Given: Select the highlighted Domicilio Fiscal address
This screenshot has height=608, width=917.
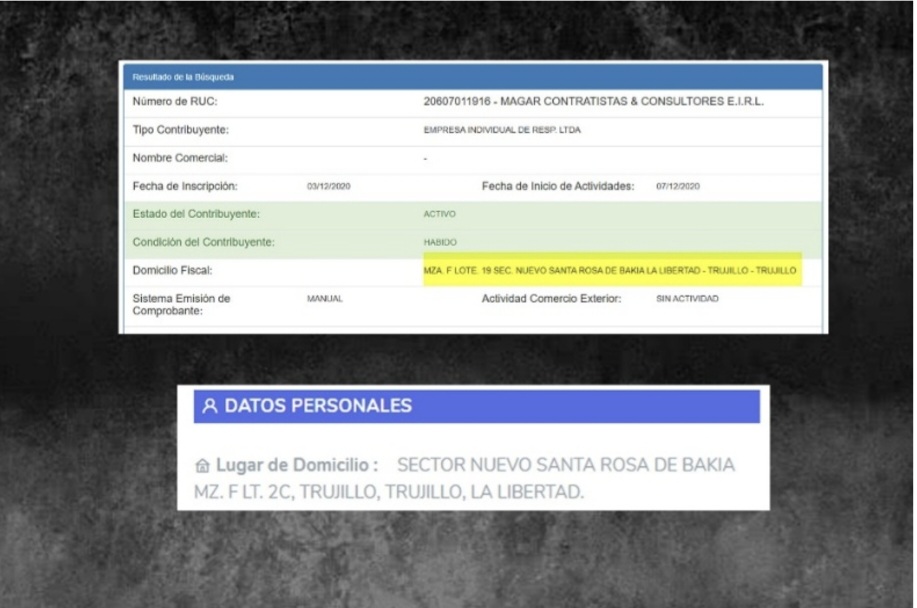Looking at the screenshot, I should point(610,271).
